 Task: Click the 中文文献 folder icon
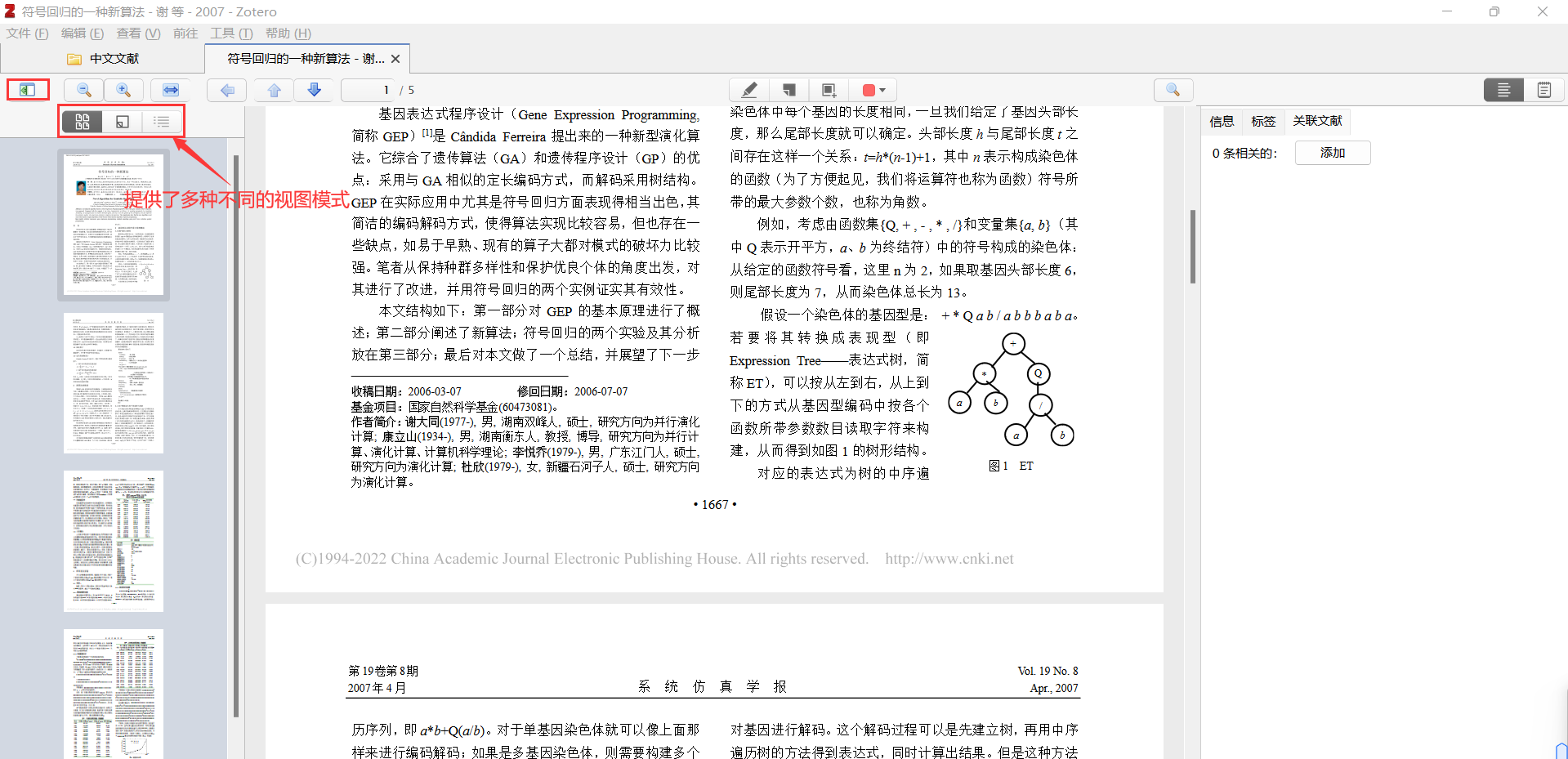tap(74, 59)
